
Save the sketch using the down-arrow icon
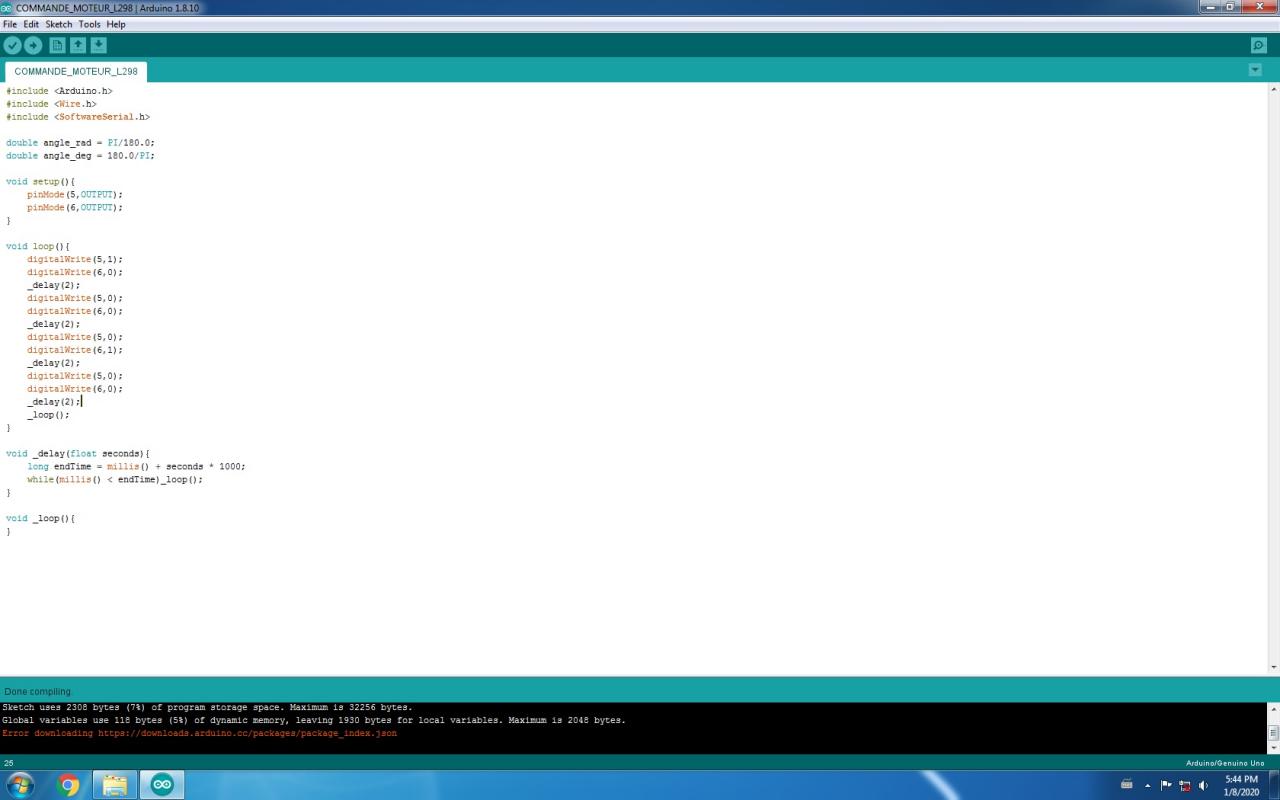coord(98,45)
